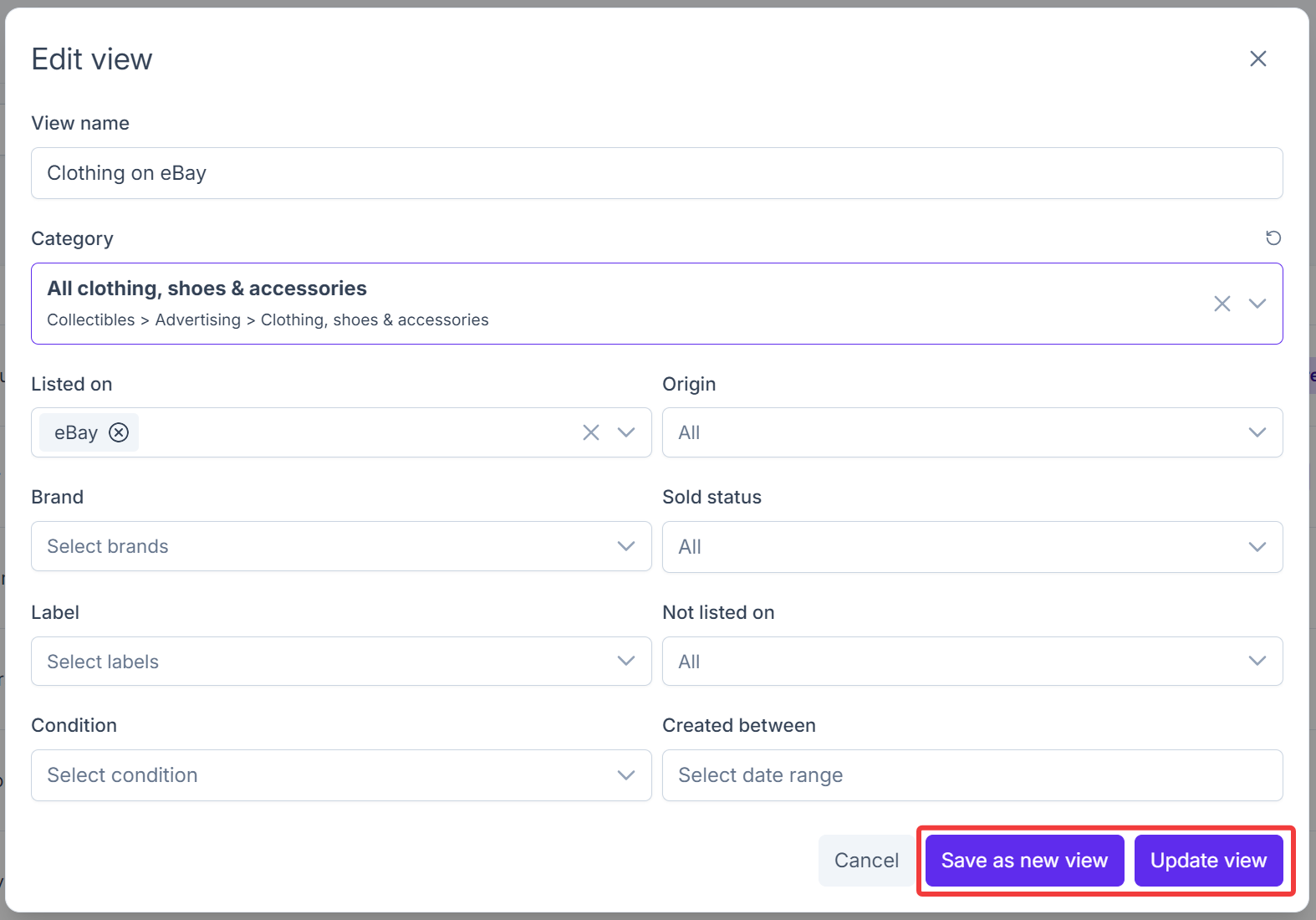Open the Select brands dropdown
The image size is (1316, 920).
pyautogui.click(x=341, y=546)
